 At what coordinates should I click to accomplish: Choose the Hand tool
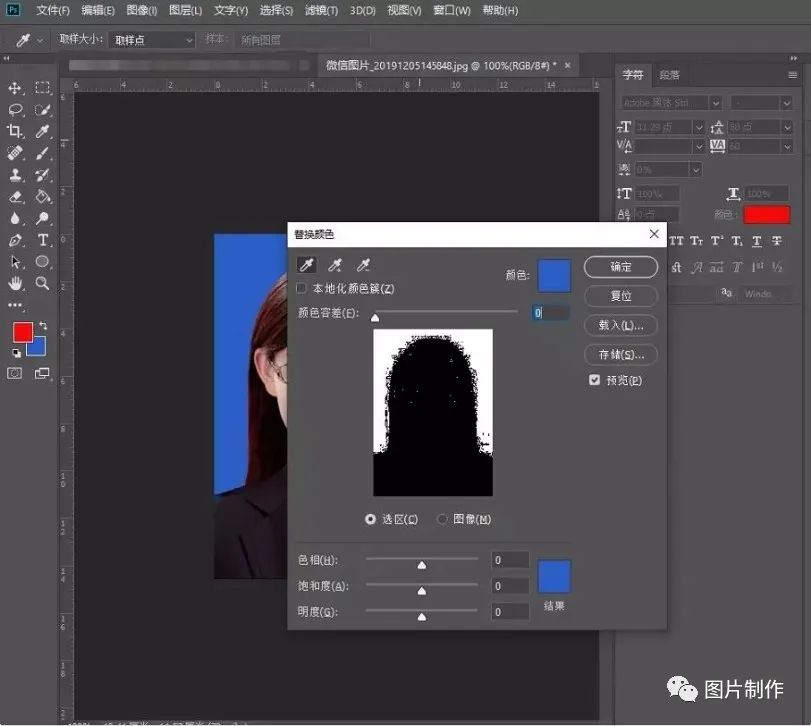(x=16, y=284)
